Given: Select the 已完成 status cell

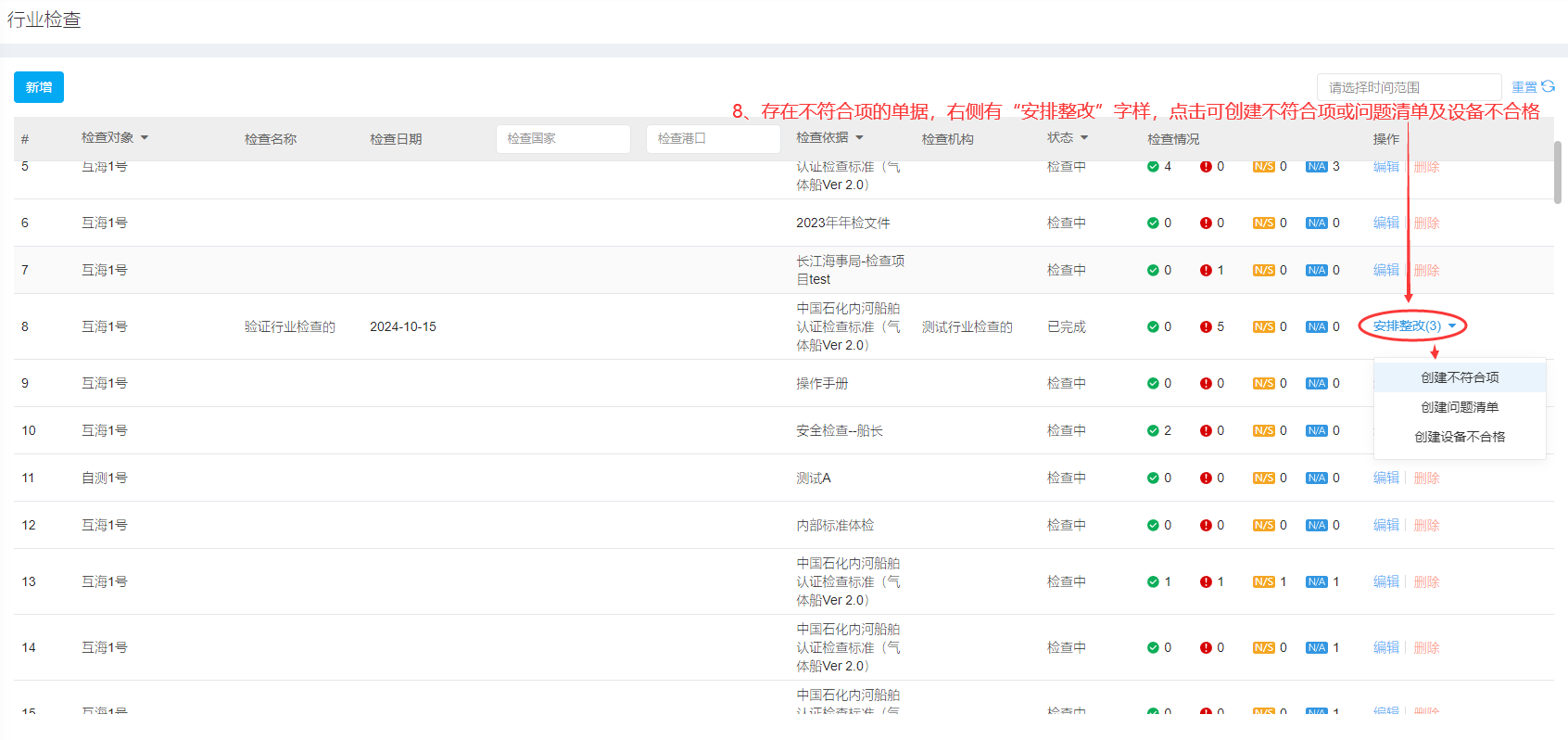Looking at the screenshot, I should 1066,326.
